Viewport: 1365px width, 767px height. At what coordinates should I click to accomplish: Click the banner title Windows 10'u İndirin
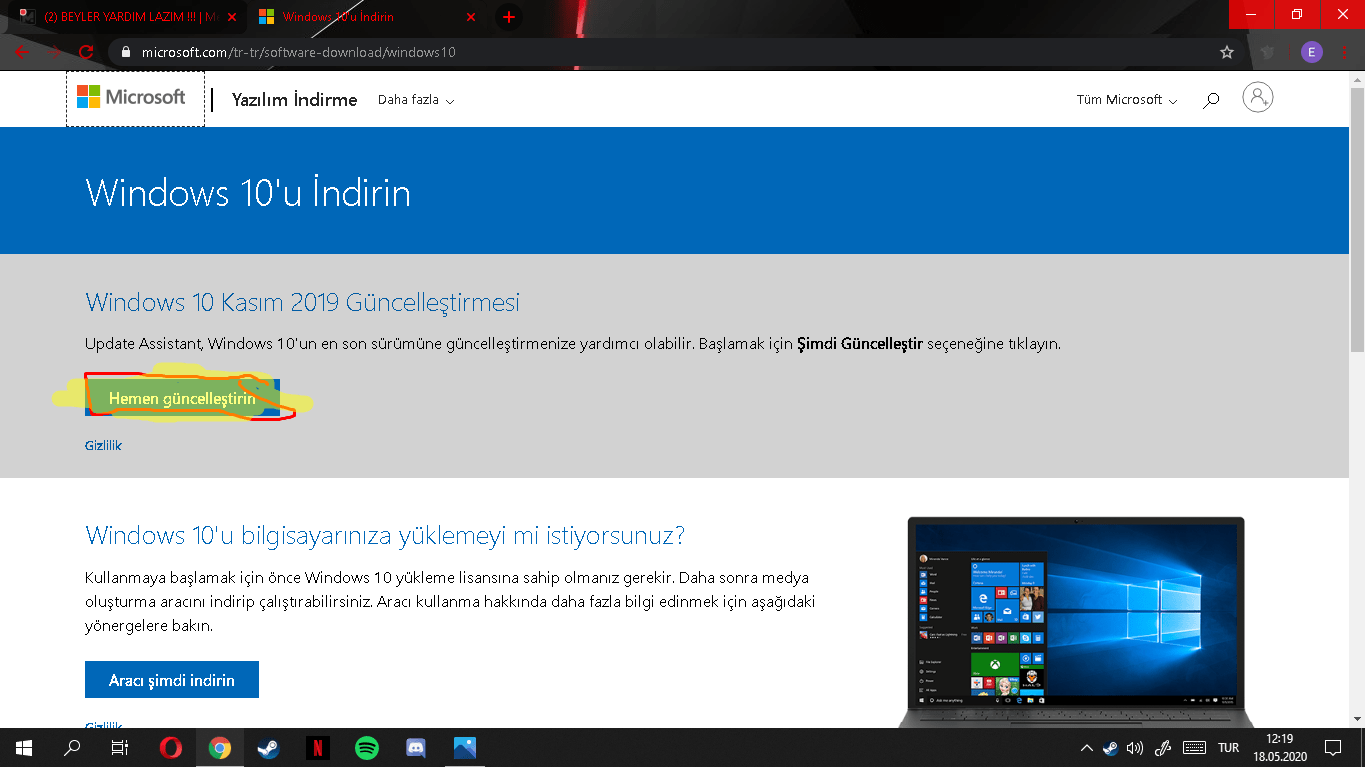click(x=248, y=192)
